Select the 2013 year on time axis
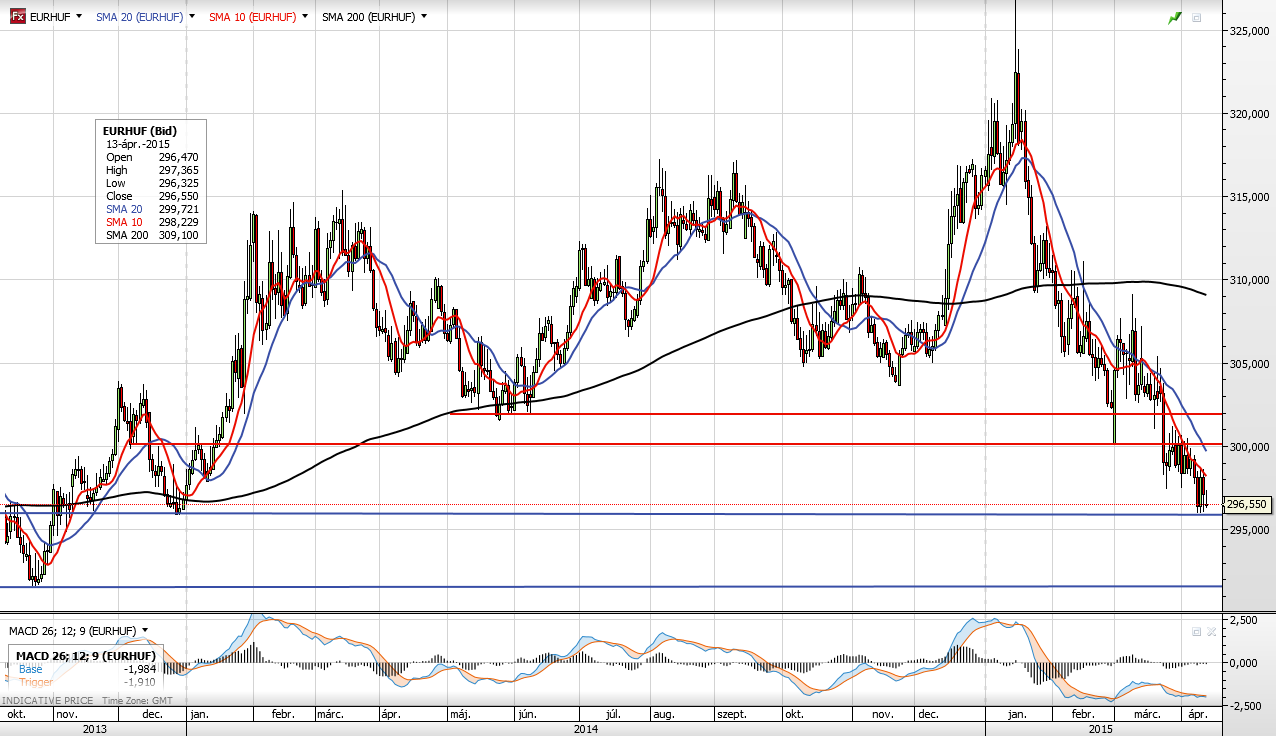1276x736 pixels. point(95,729)
